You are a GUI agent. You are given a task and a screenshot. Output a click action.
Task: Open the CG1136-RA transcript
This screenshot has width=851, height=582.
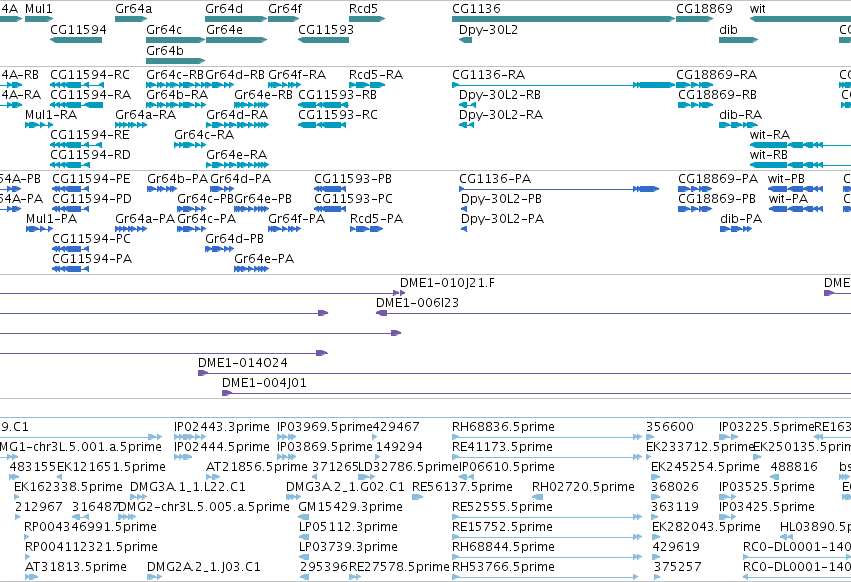[x=563, y=85]
